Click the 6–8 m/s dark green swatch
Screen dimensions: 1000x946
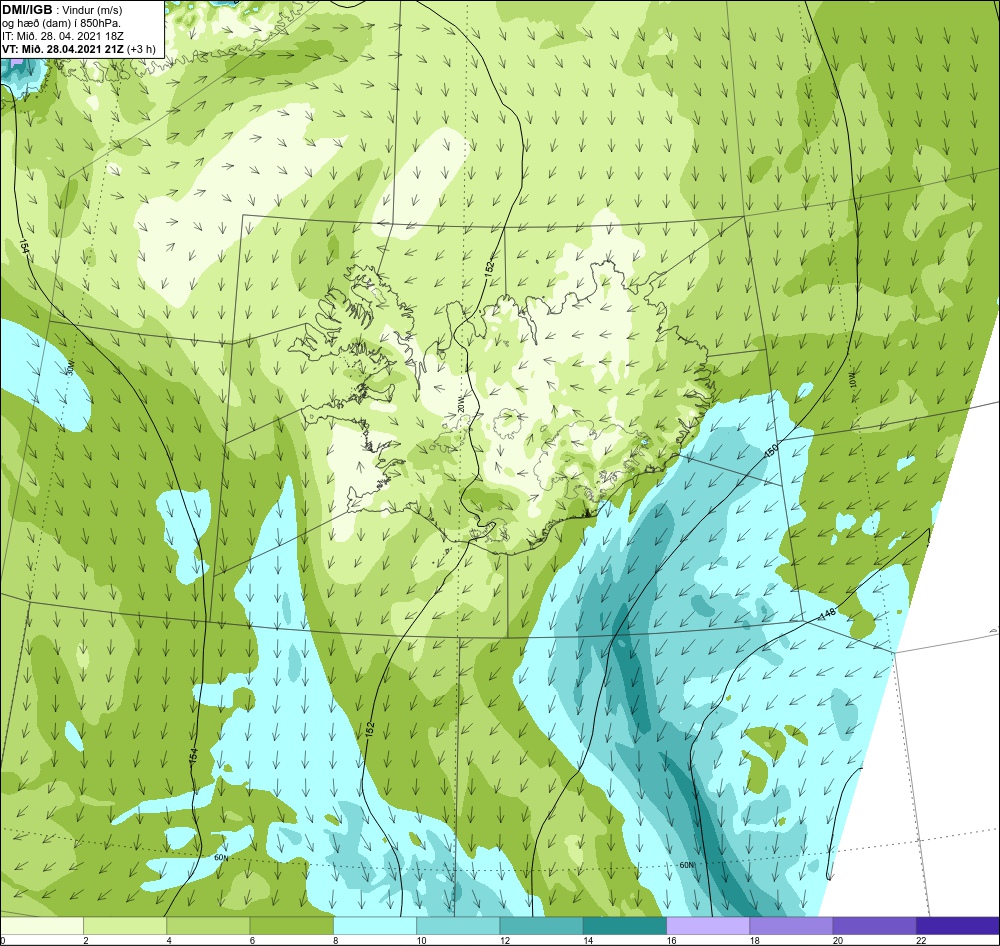(291, 925)
